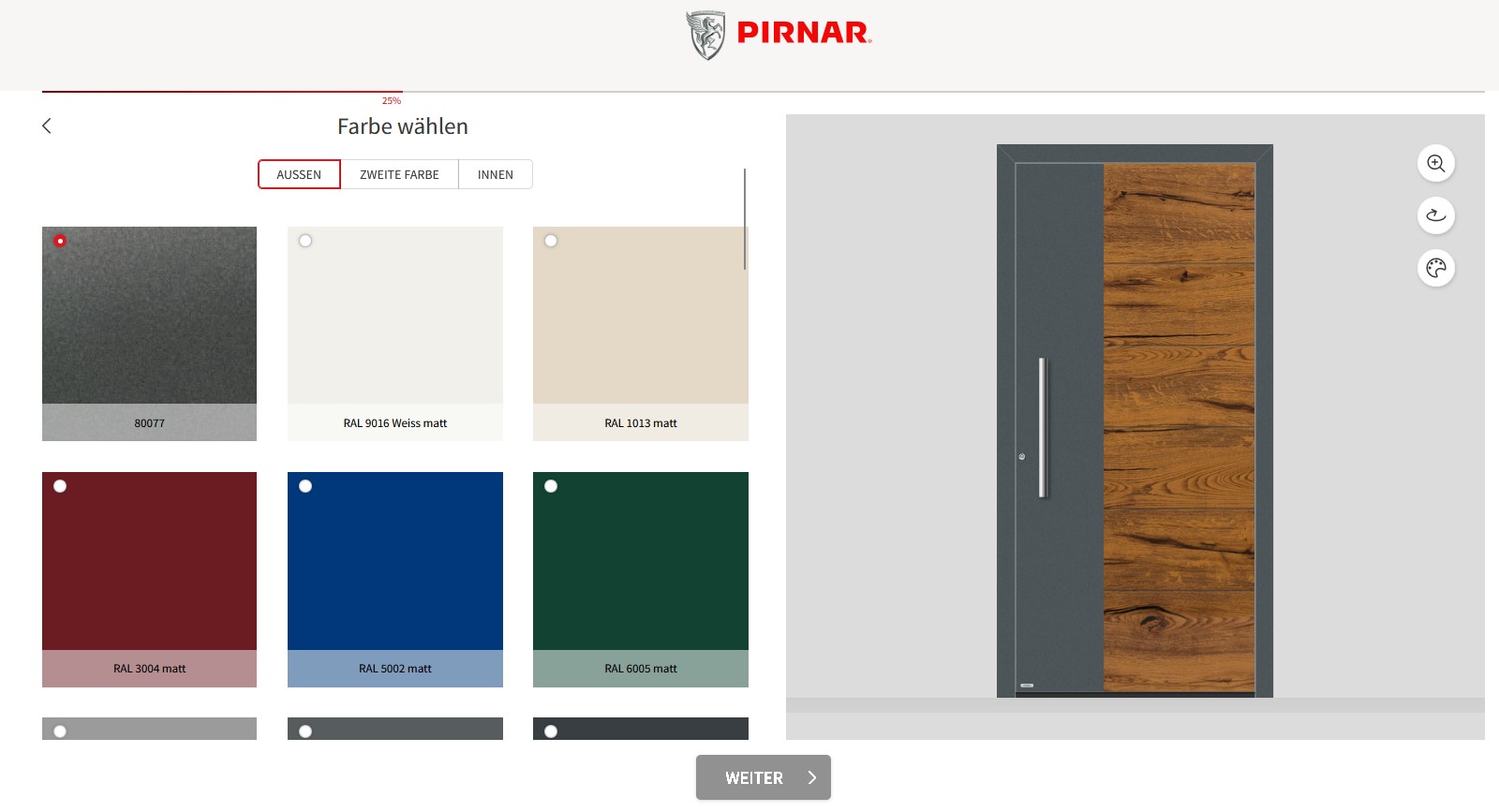The height and width of the screenshot is (812, 1499).
Task: Click the zoom magnifier icon on door preview
Action: (x=1435, y=163)
